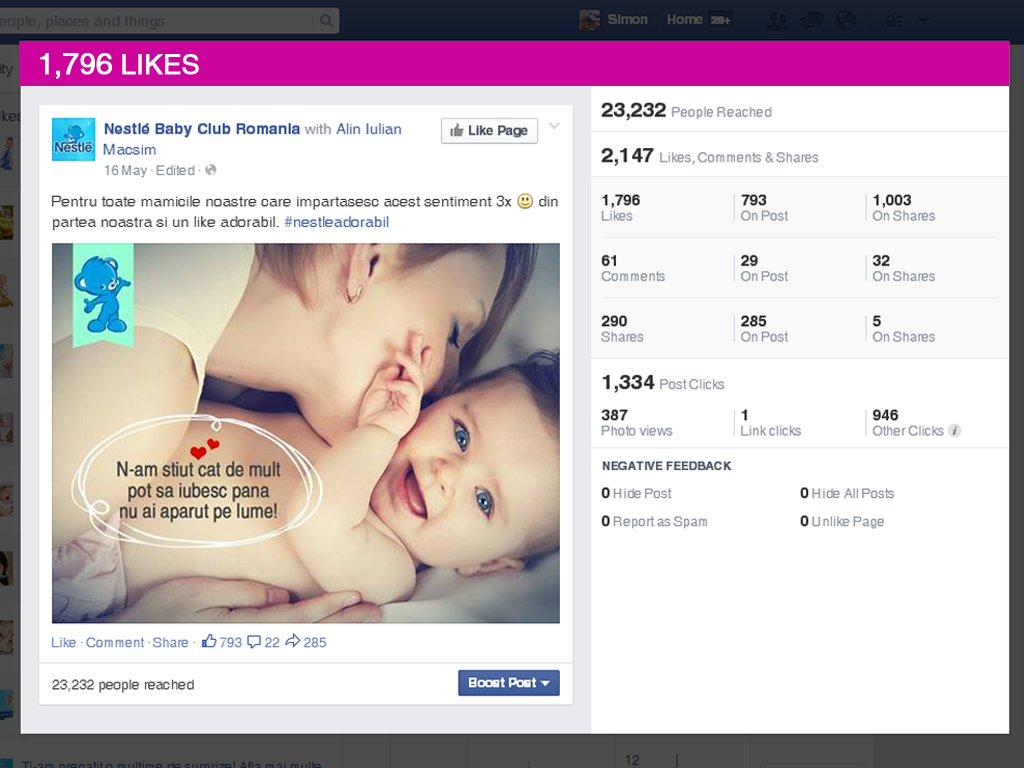The height and width of the screenshot is (768, 1024).
Task: Click the search magnifier icon
Action: click(326, 21)
